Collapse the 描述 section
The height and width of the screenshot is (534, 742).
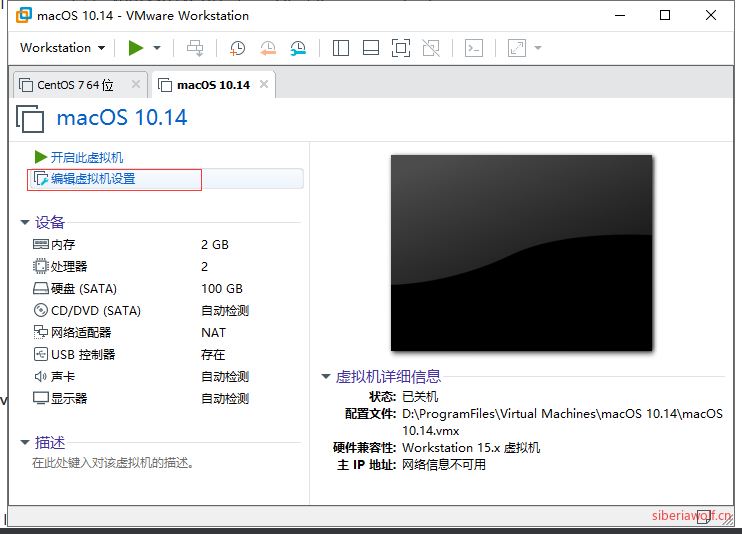pyautogui.click(x=25, y=442)
